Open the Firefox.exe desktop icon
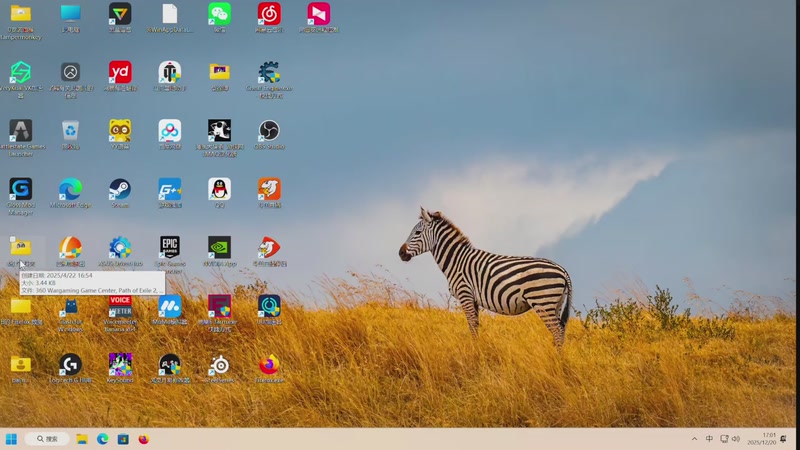 [269, 365]
